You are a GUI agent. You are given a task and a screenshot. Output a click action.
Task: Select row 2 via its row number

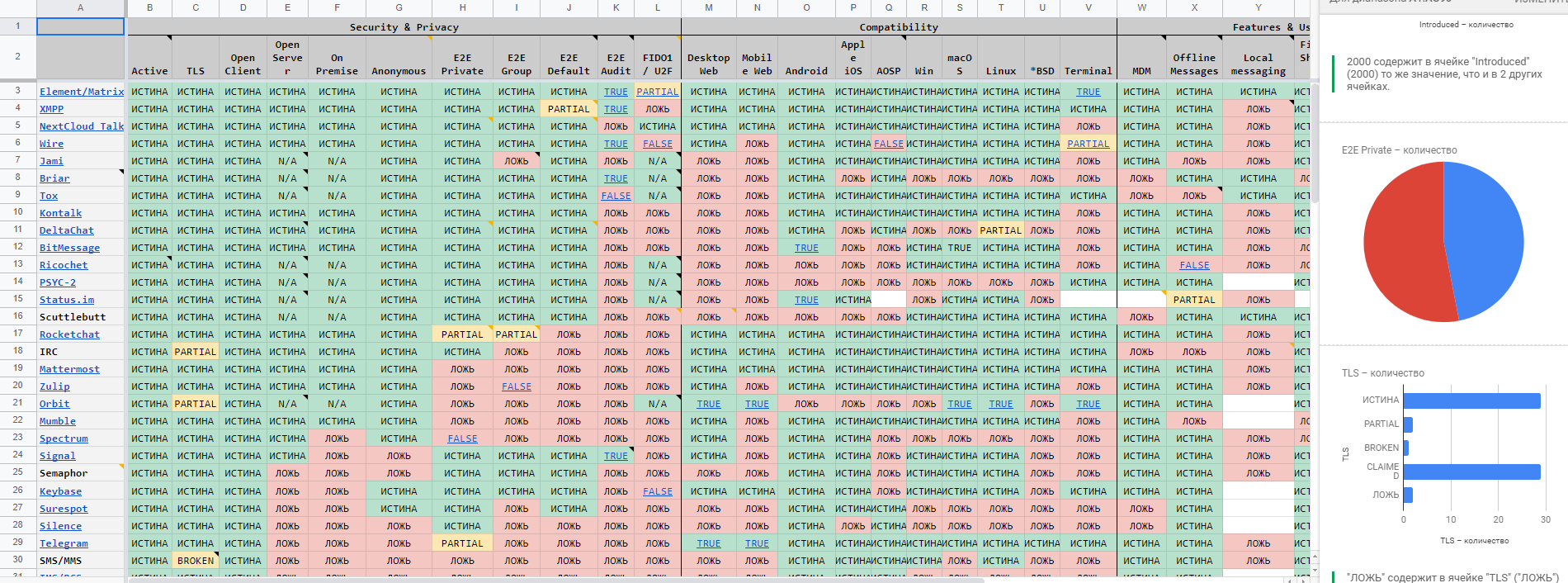click(x=17, y=57)
